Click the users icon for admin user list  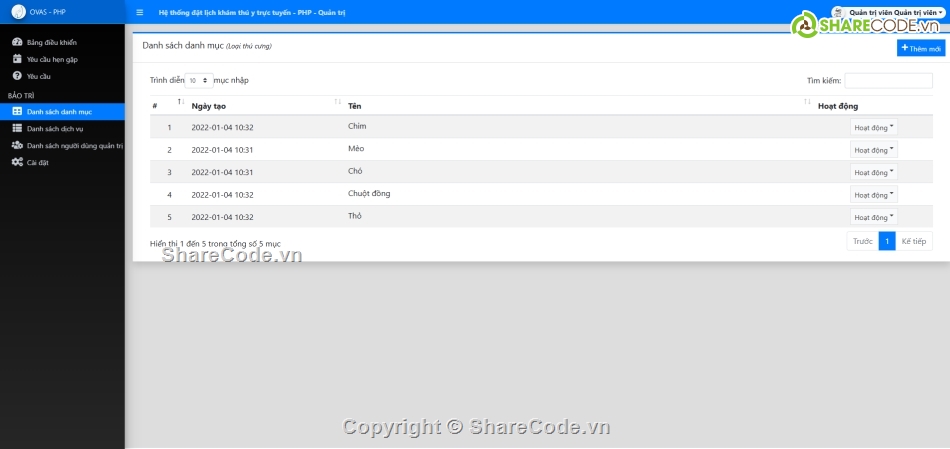tap(17, 145)
